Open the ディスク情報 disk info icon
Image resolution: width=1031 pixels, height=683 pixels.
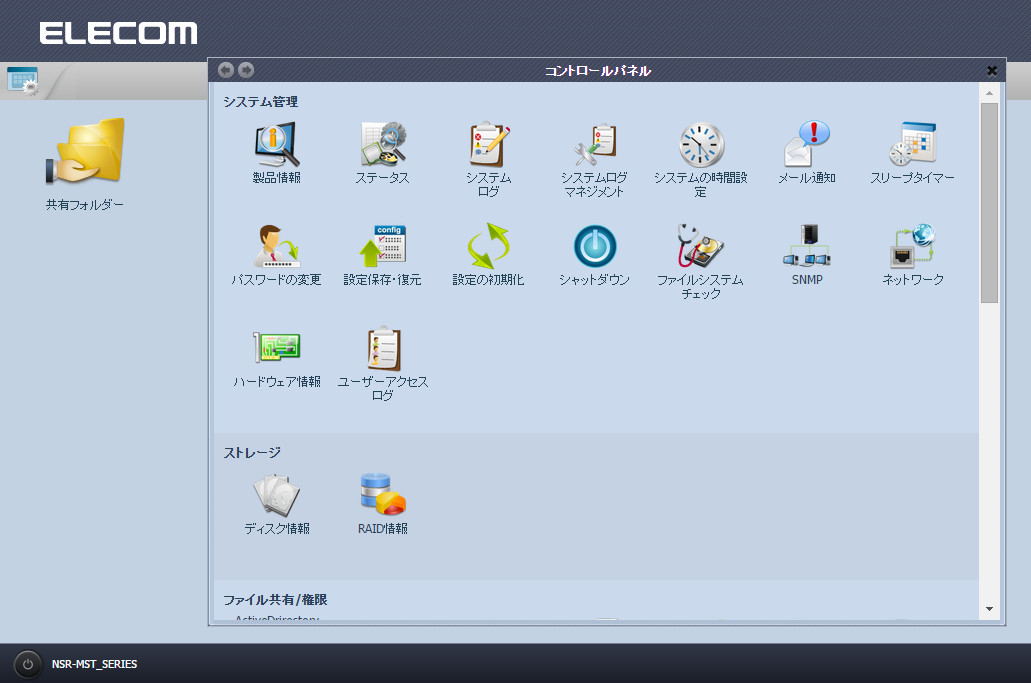277,494
